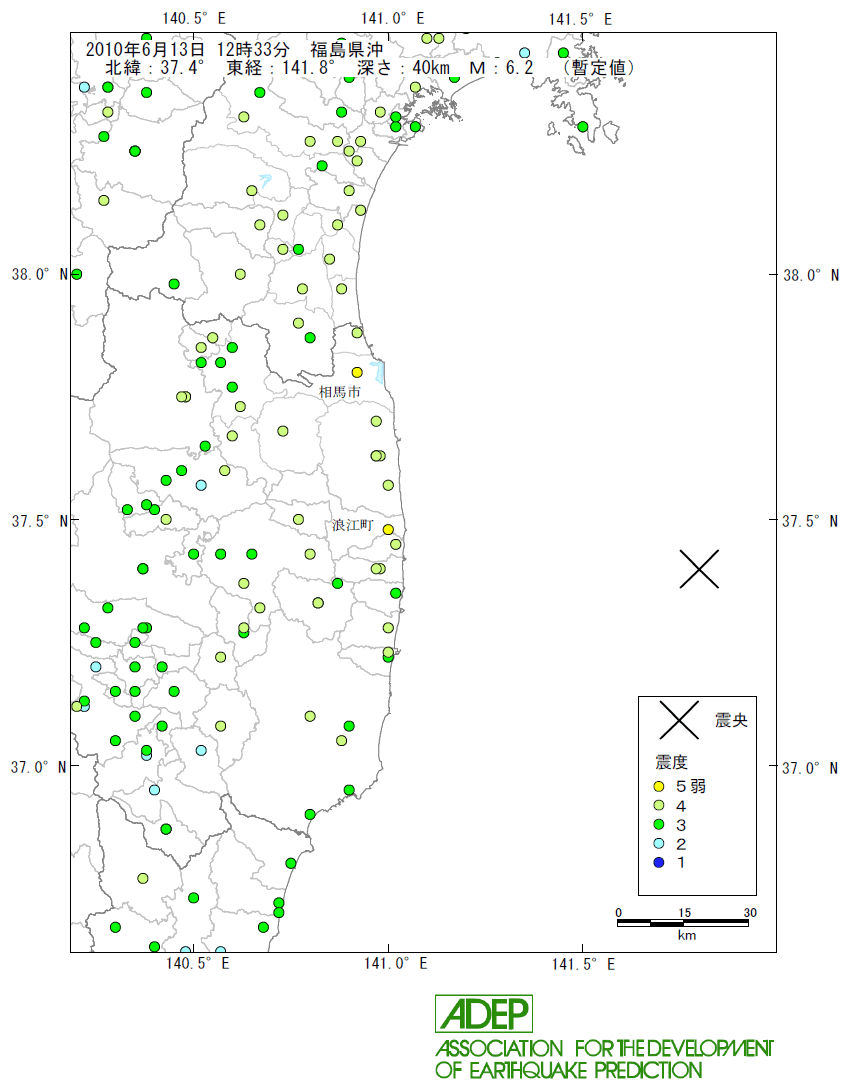Click the magnitude text M:6.2
The height and width of the screenshot is (1089, 848).
click(x=501, y=67)
